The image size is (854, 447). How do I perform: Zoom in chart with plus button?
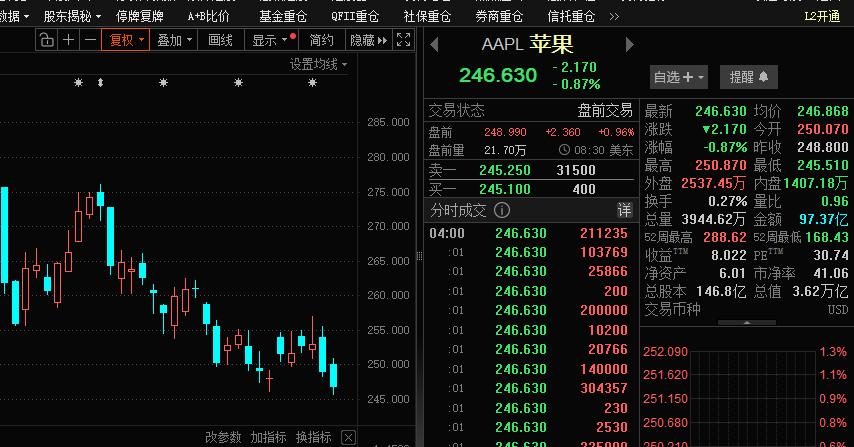69,40
